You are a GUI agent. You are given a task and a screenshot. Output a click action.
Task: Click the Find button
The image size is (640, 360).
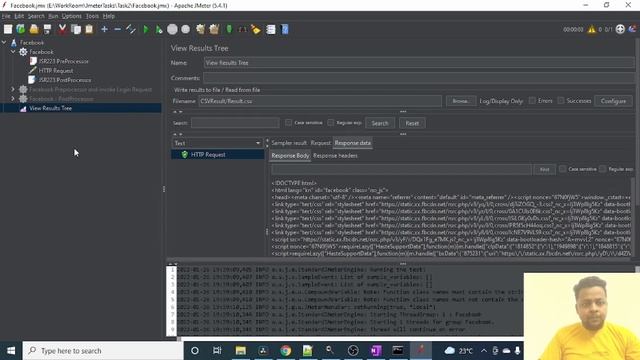click(544, 169)
